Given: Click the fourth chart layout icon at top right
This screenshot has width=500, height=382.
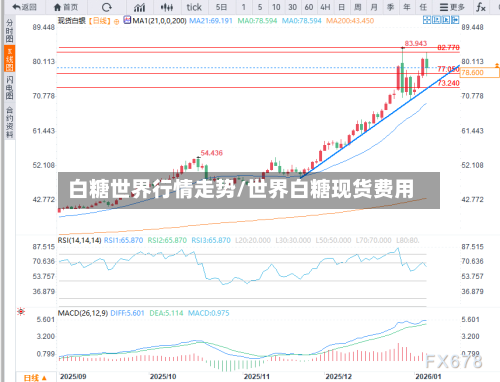Looking at the screenshot, I should click(455, 20).
